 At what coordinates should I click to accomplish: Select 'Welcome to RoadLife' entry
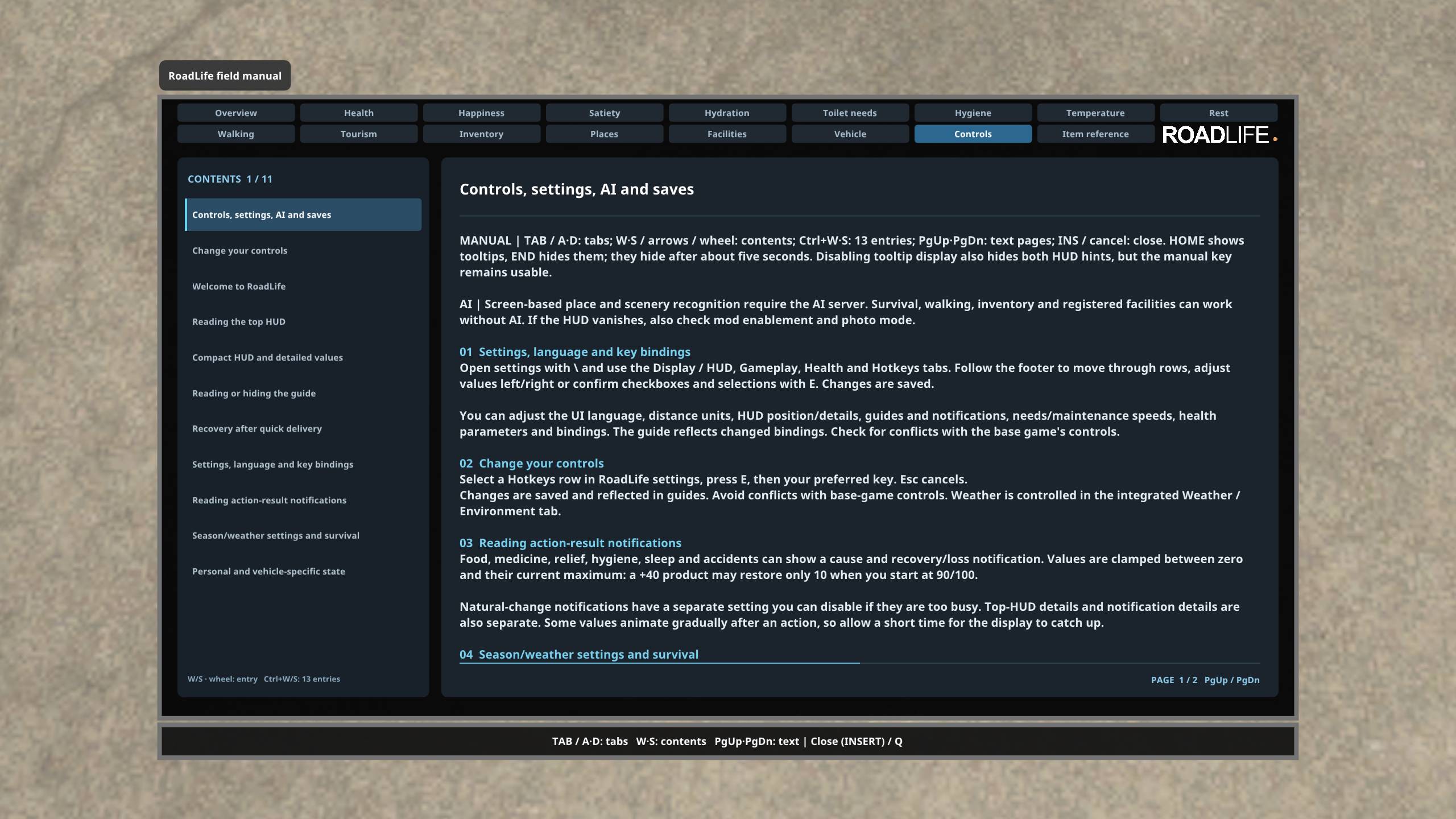click(x=303, y=286)
